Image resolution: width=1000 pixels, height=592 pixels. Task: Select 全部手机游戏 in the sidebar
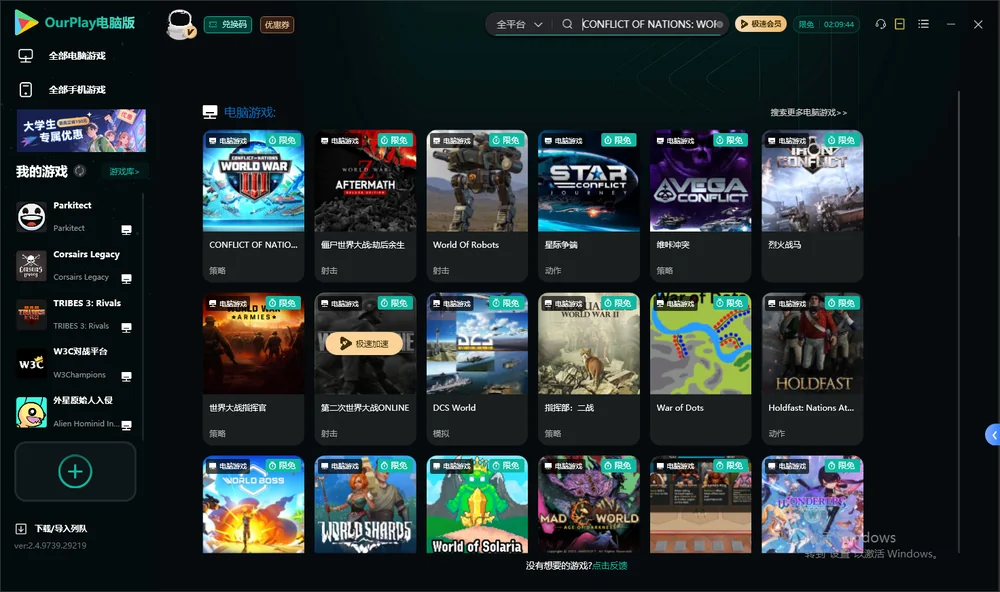click(62, 90)
